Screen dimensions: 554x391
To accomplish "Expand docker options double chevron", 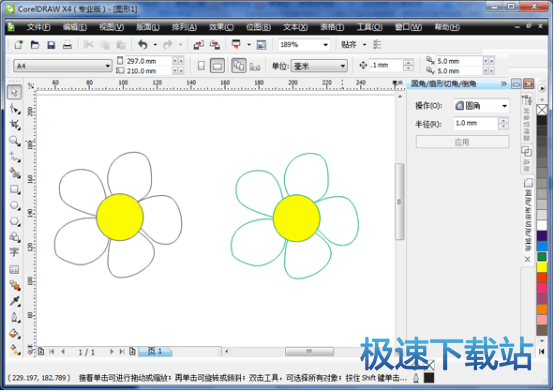I will tap(503, 84).
